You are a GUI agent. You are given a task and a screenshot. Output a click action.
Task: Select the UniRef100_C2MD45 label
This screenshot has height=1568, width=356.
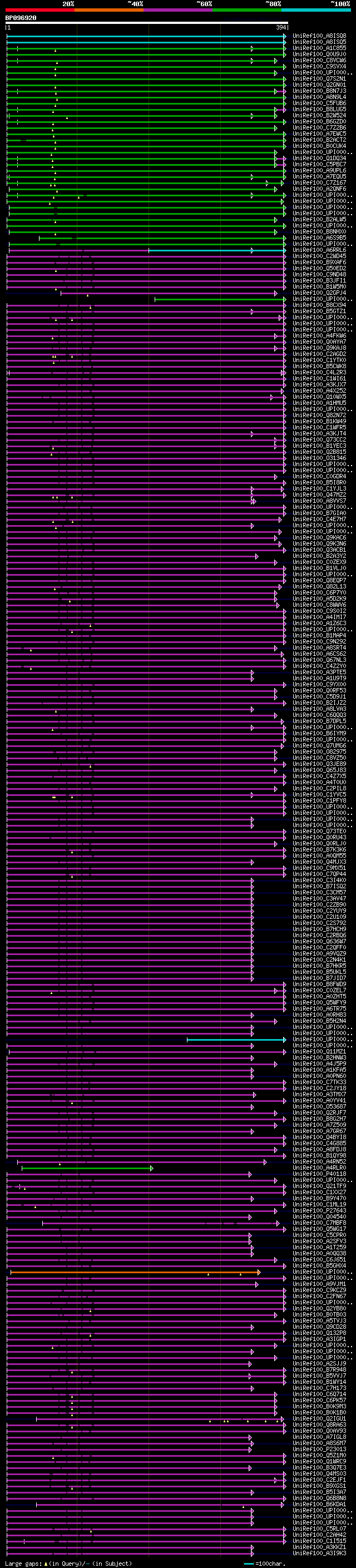pos(319,256)
